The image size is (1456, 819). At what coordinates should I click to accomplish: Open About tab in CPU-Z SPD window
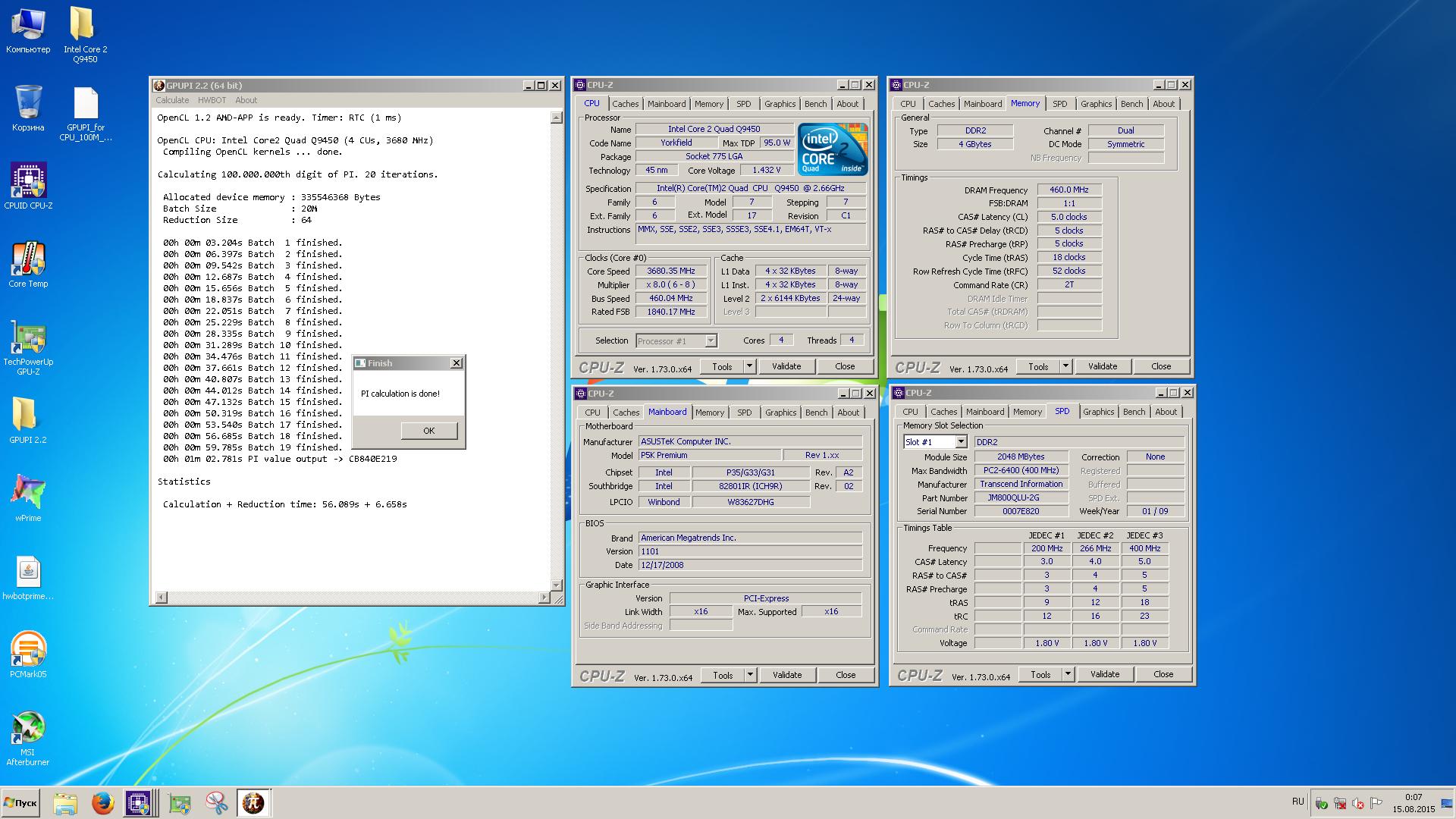tap(1166, 412)
